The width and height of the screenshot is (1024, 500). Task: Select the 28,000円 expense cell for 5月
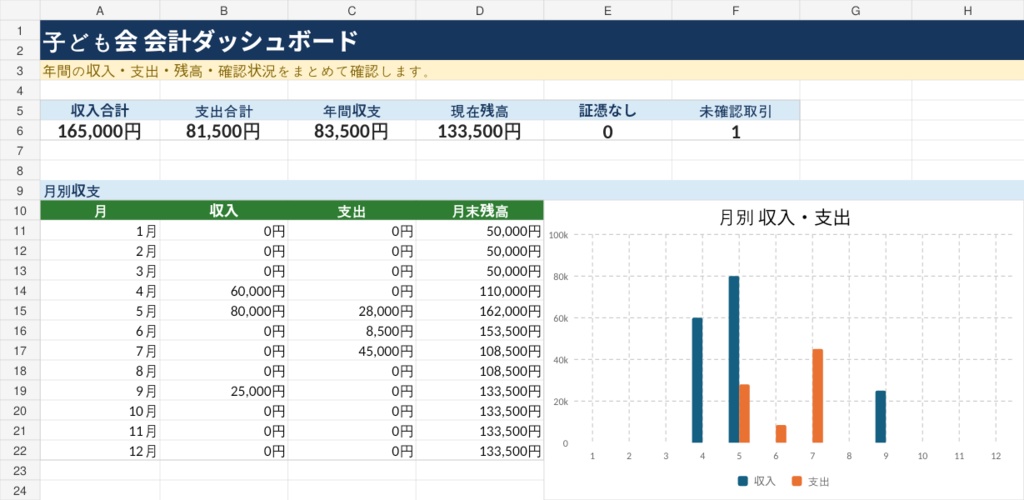pos(352,311)
